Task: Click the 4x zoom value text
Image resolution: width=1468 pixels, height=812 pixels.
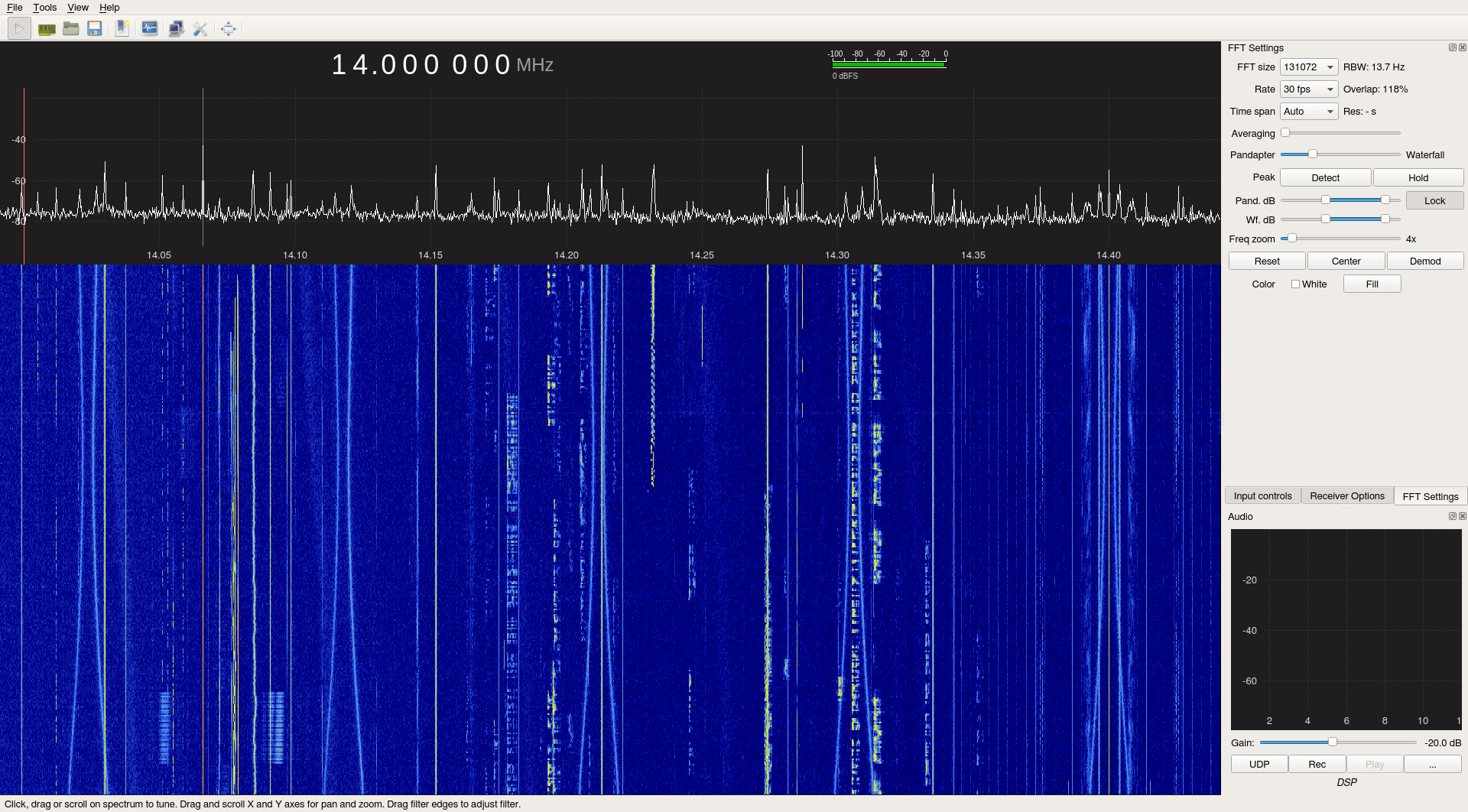Action: [x=1411, y=239]
